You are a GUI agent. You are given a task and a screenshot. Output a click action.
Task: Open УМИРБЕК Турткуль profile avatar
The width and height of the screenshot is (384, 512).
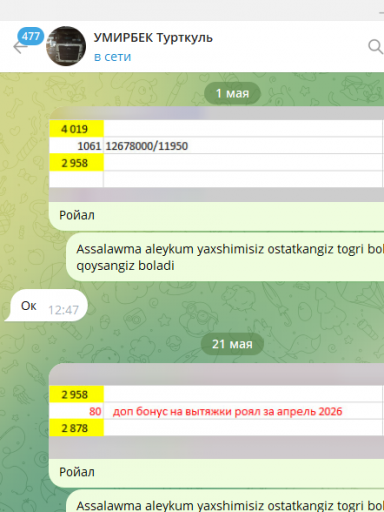pyautogui.click(x=66, y=46)
